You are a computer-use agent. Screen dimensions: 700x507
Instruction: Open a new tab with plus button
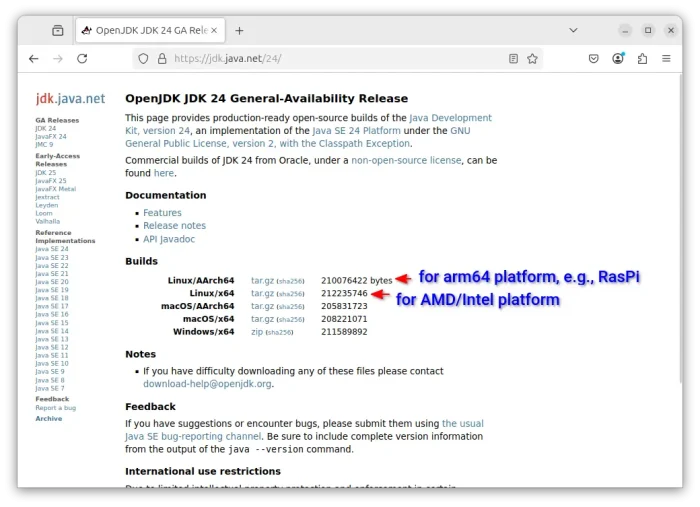point(239,30)
